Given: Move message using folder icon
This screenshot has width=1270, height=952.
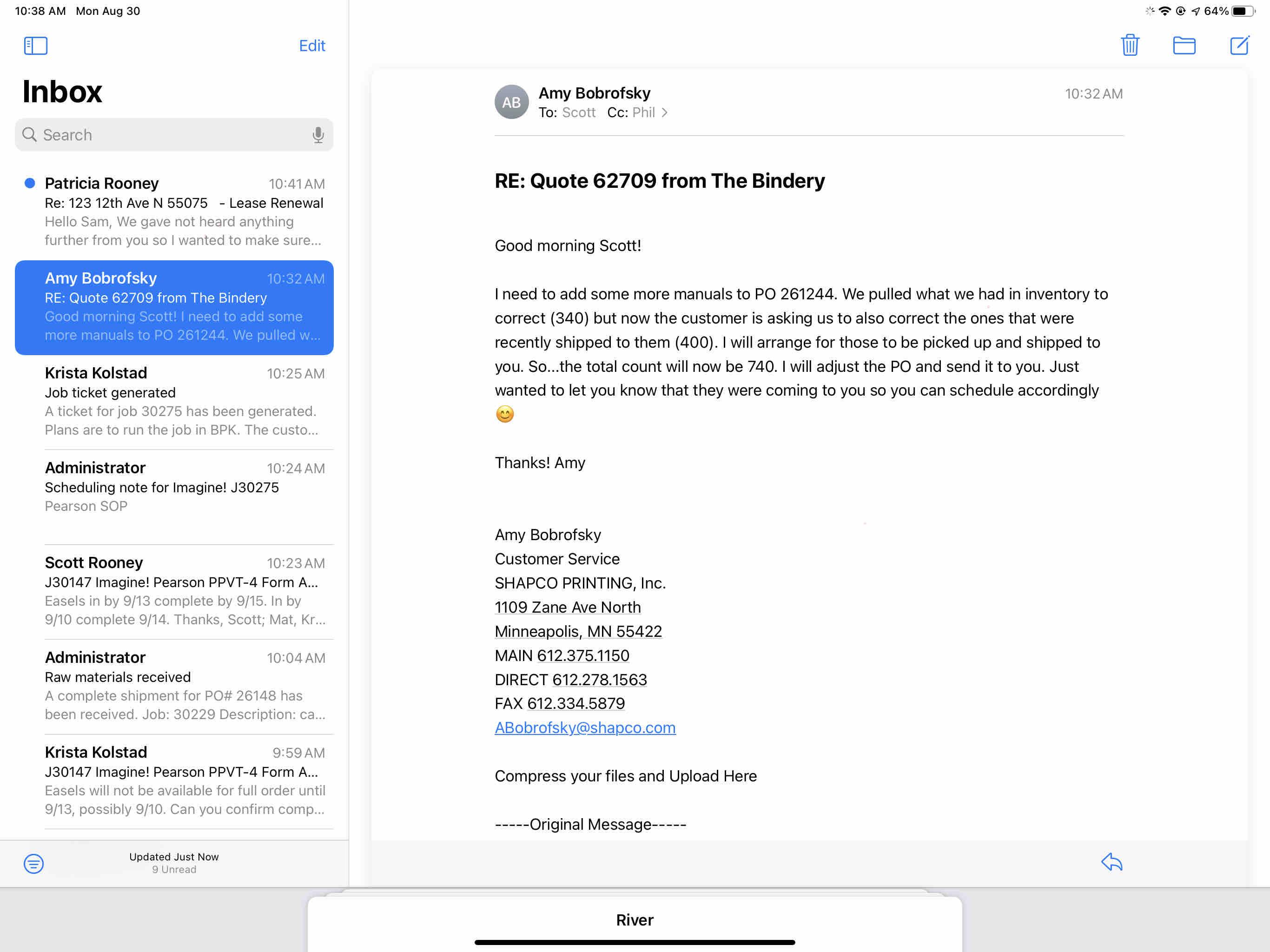Looking at the screenshot, I should pyautogui.click(x=1184, y=46).
